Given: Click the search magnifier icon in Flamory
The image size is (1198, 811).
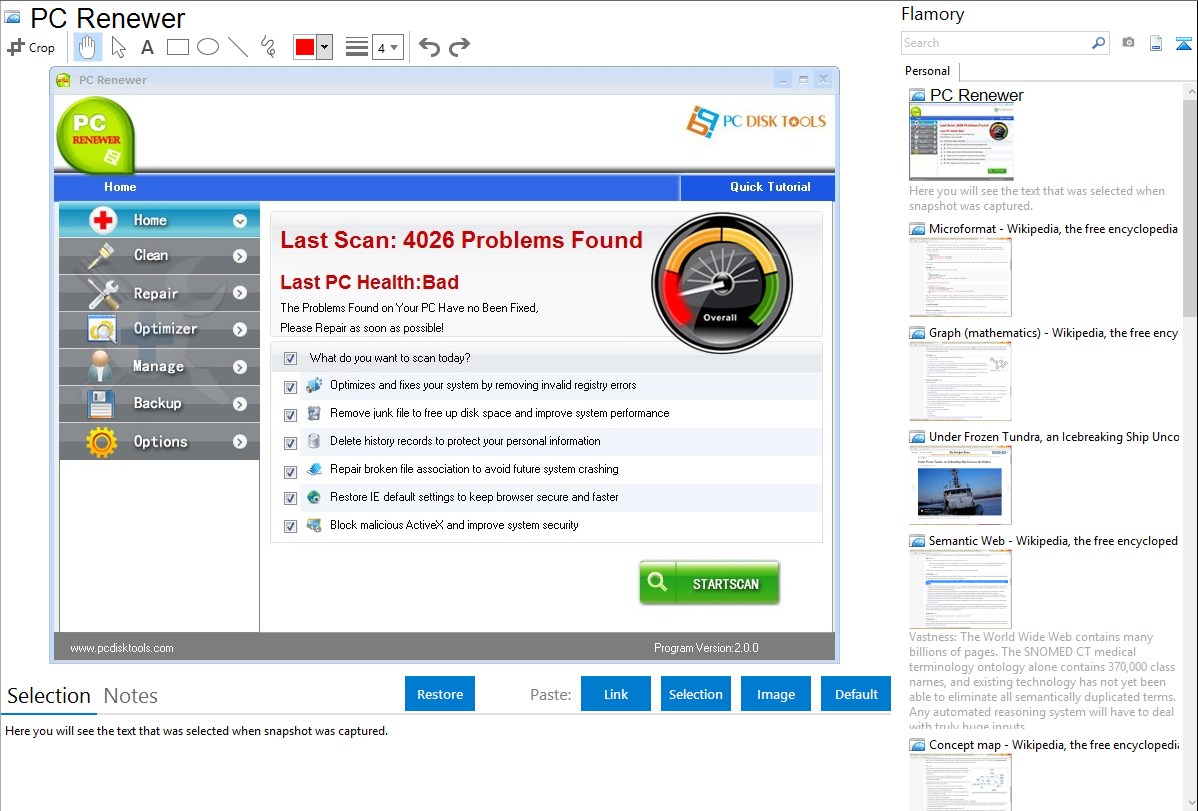Looking at the screenshot, I should point(1098,43).
